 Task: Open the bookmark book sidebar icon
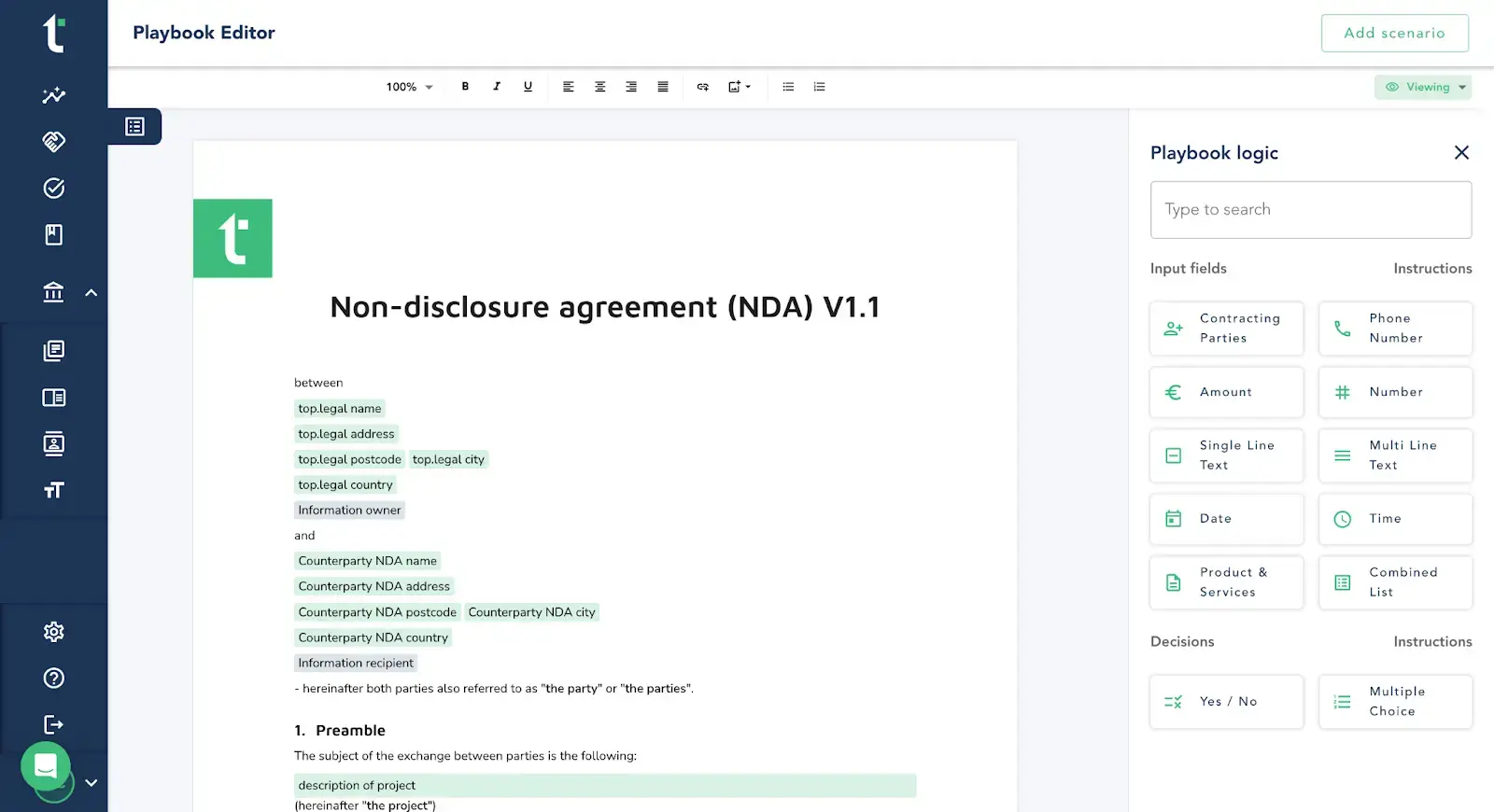pyautogui.click(x=54, y=235)
